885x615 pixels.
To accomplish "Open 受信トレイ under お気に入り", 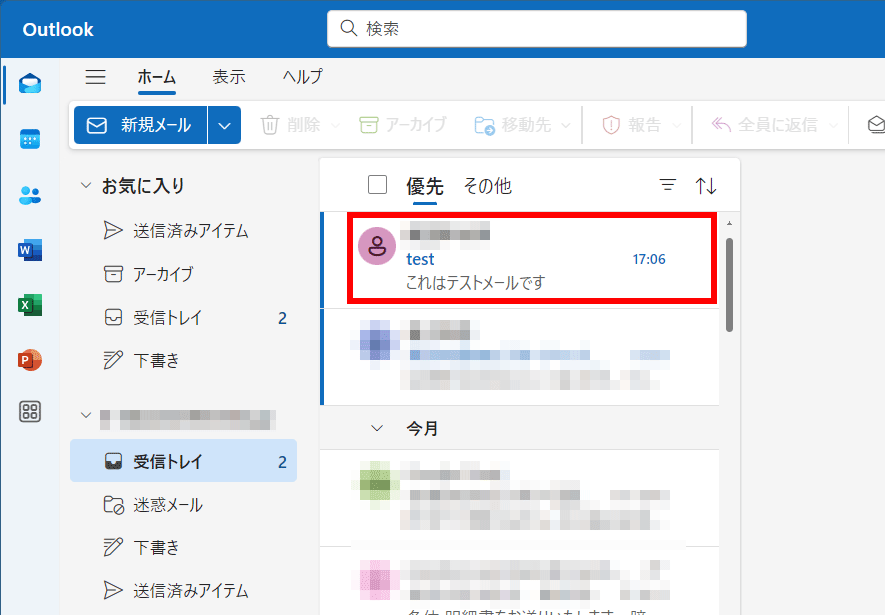I will click(183, 318).
